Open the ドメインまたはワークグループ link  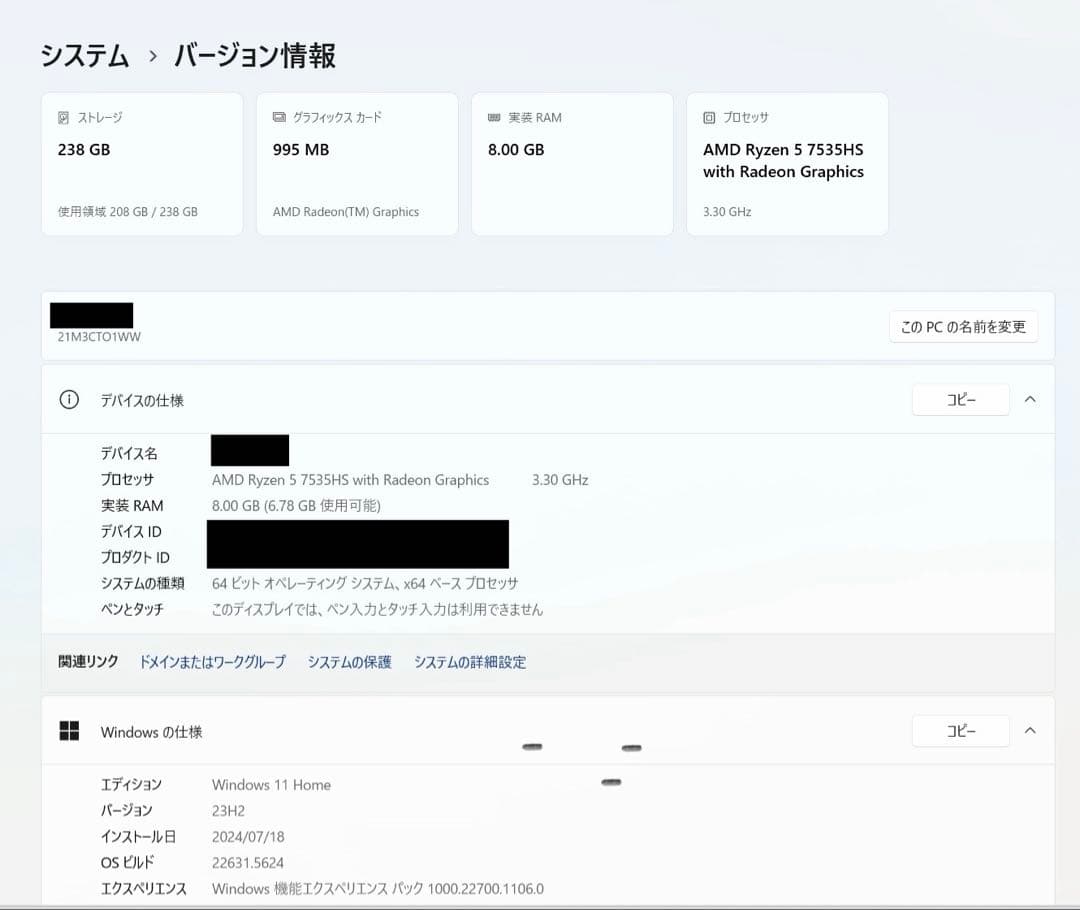(212, 661)
